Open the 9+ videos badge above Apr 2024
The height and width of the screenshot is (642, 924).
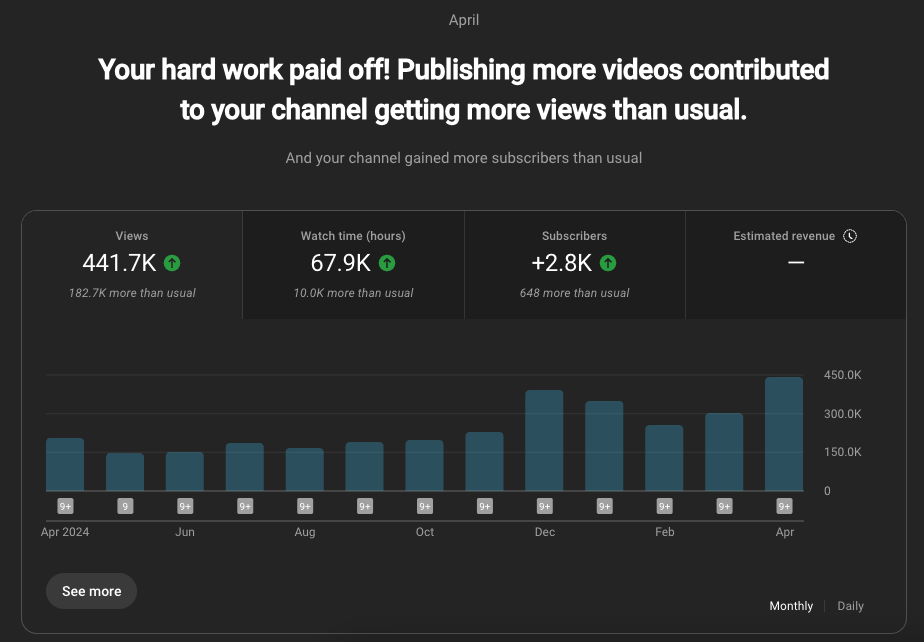[x=65, y=506]
